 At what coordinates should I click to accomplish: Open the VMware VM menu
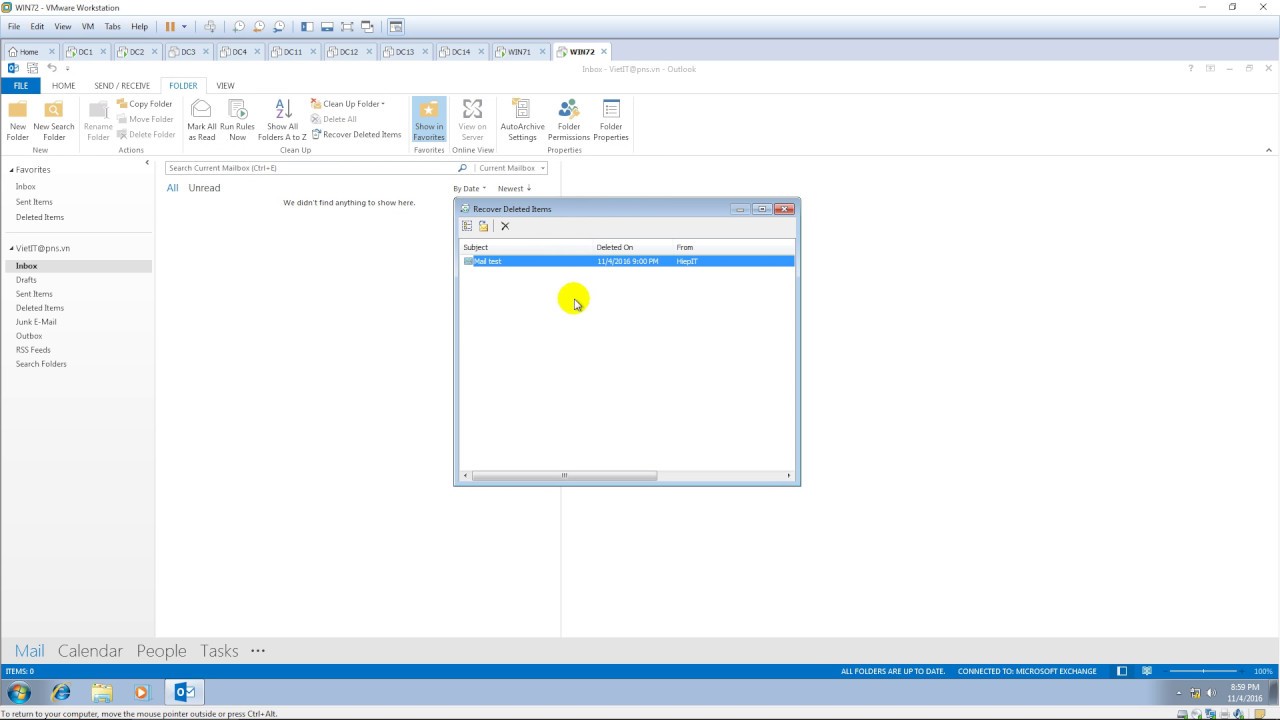88,27
